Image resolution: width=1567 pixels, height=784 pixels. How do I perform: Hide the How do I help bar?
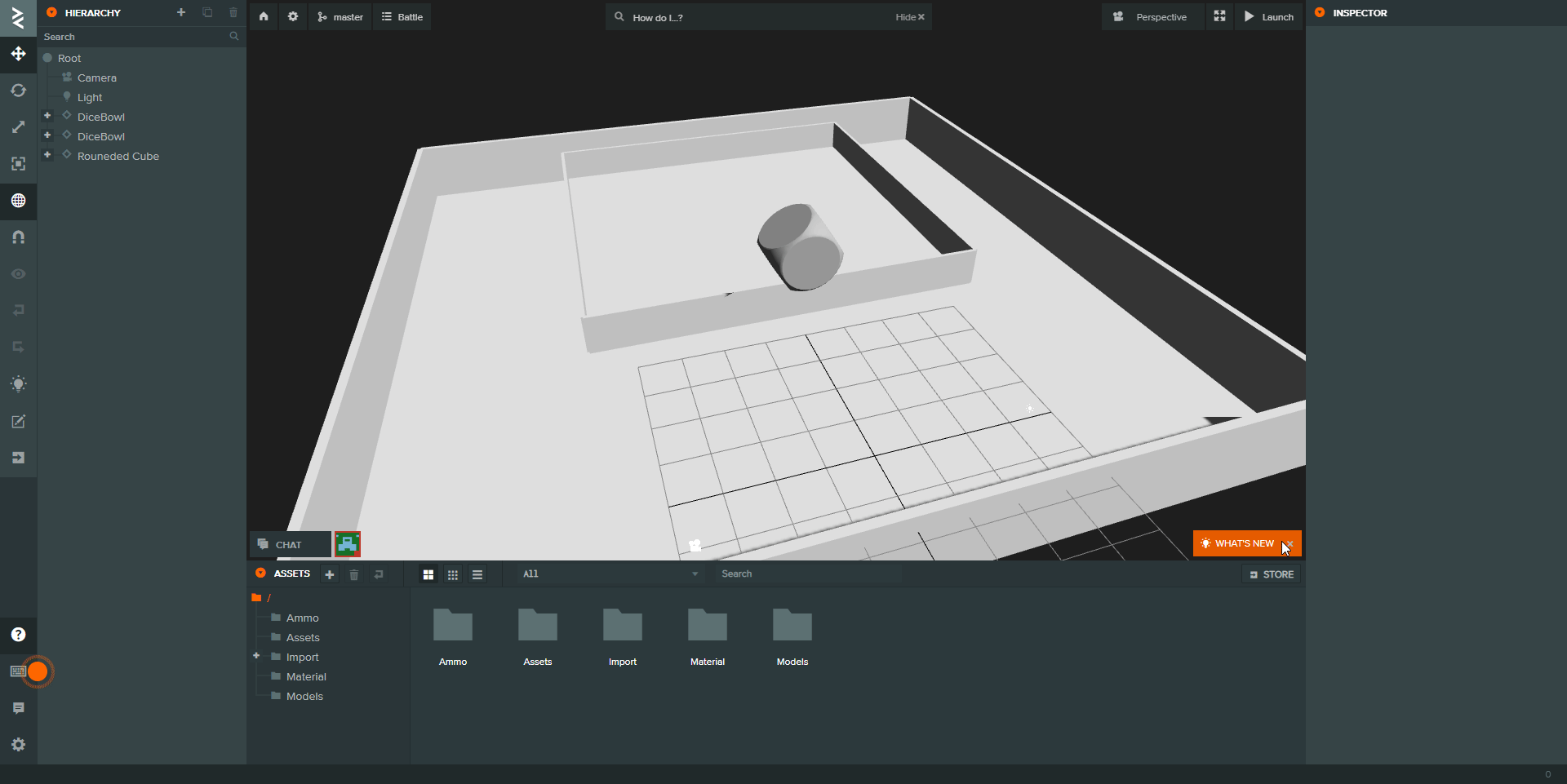click(x=910, y=17)
